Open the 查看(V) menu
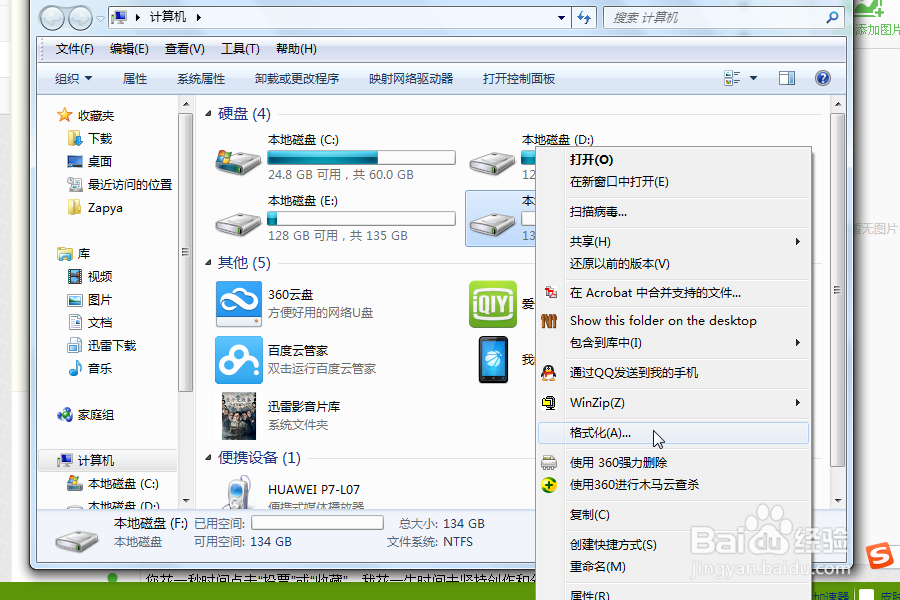Image resolution: width=900 pixels, height=600 pixels. click(184, 49)
